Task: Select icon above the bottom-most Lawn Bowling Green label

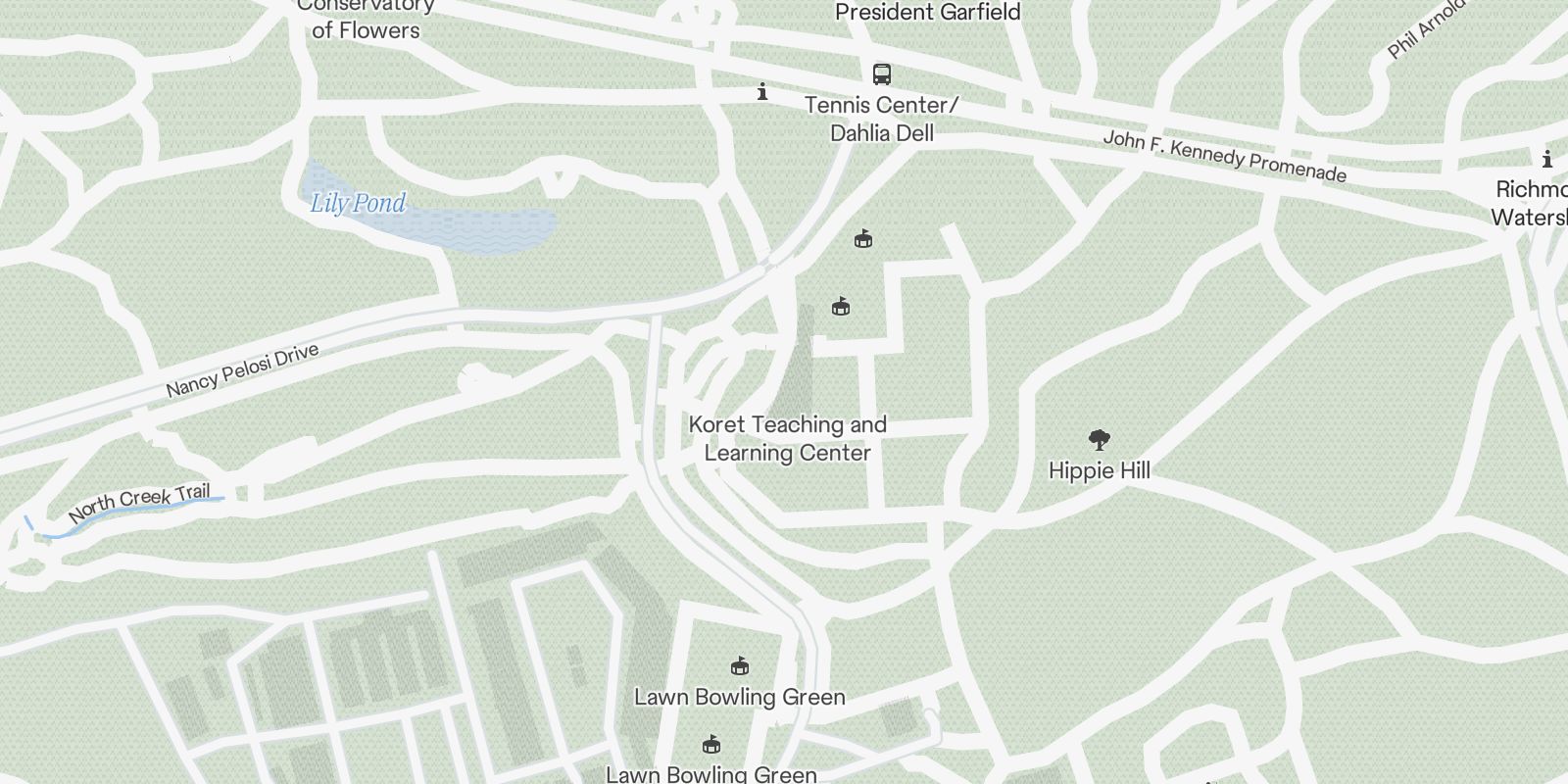Action: pos(711,744)
